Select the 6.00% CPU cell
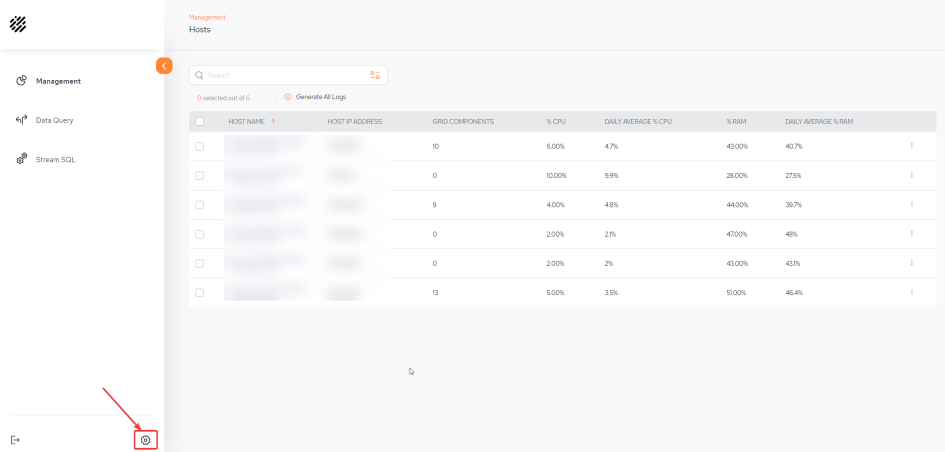Viewport: 945px width, 452px height. (x=556, y=146)
